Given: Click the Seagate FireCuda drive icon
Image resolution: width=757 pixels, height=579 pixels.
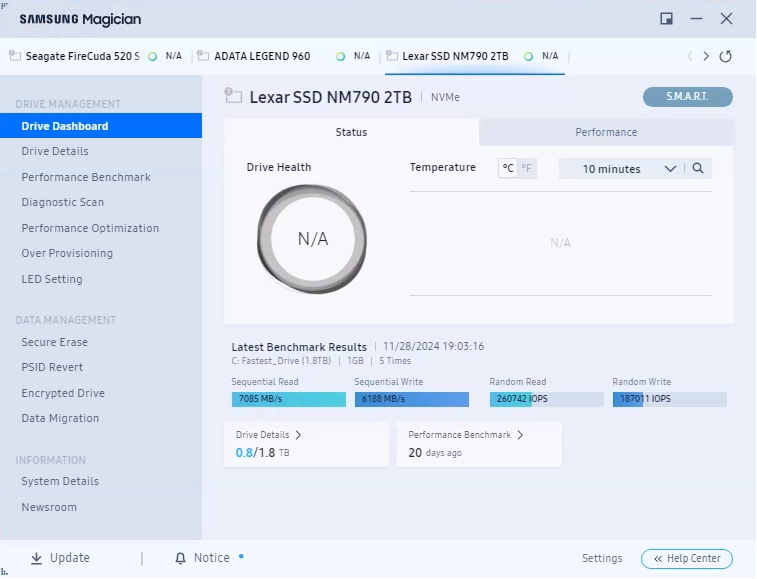Looking at the screenshot, I should [x=15, y=56].
